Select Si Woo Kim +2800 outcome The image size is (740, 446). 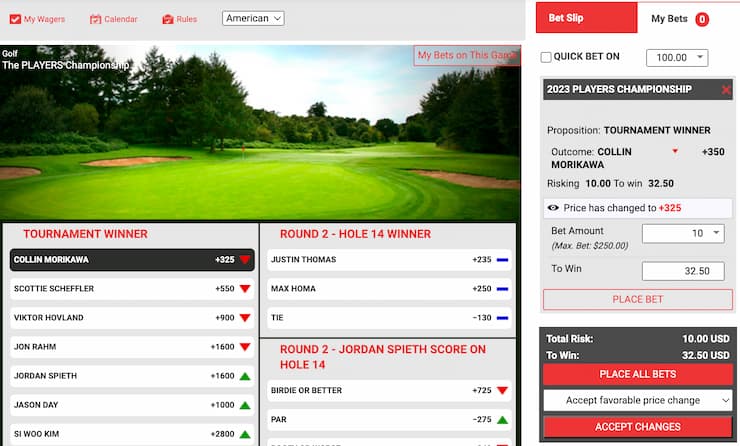point(132,434)
